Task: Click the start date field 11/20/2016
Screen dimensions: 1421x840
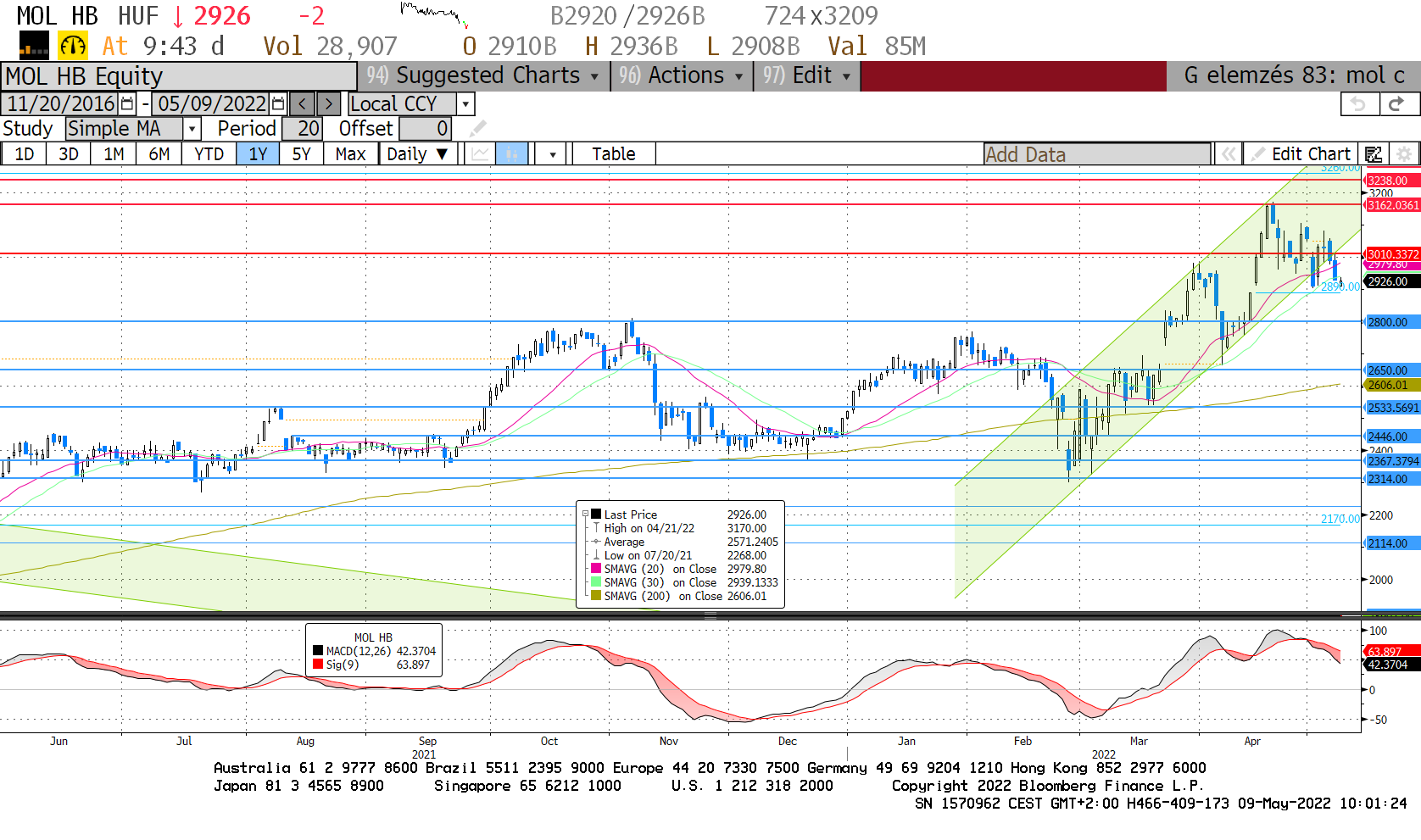Action: [60, 104]
